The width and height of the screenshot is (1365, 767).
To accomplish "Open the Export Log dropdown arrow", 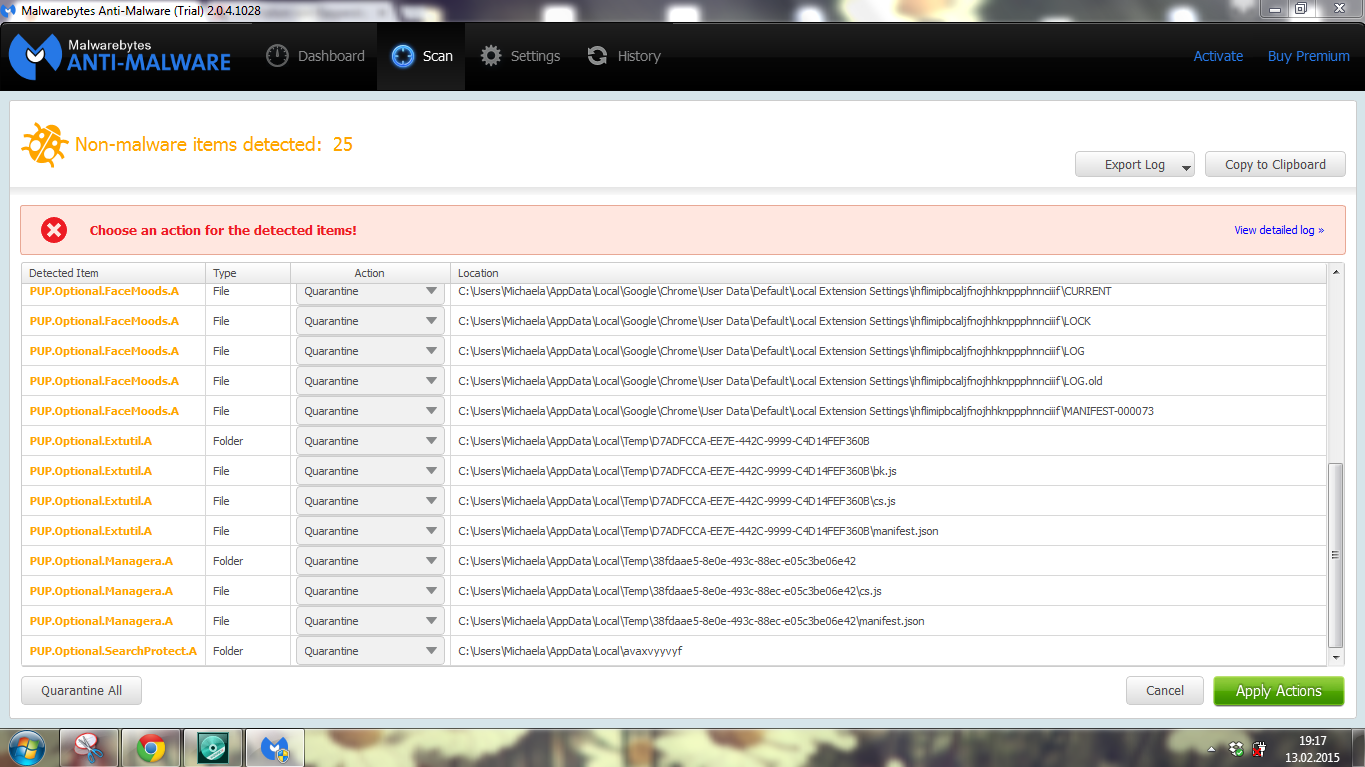I will (1186, 167).
